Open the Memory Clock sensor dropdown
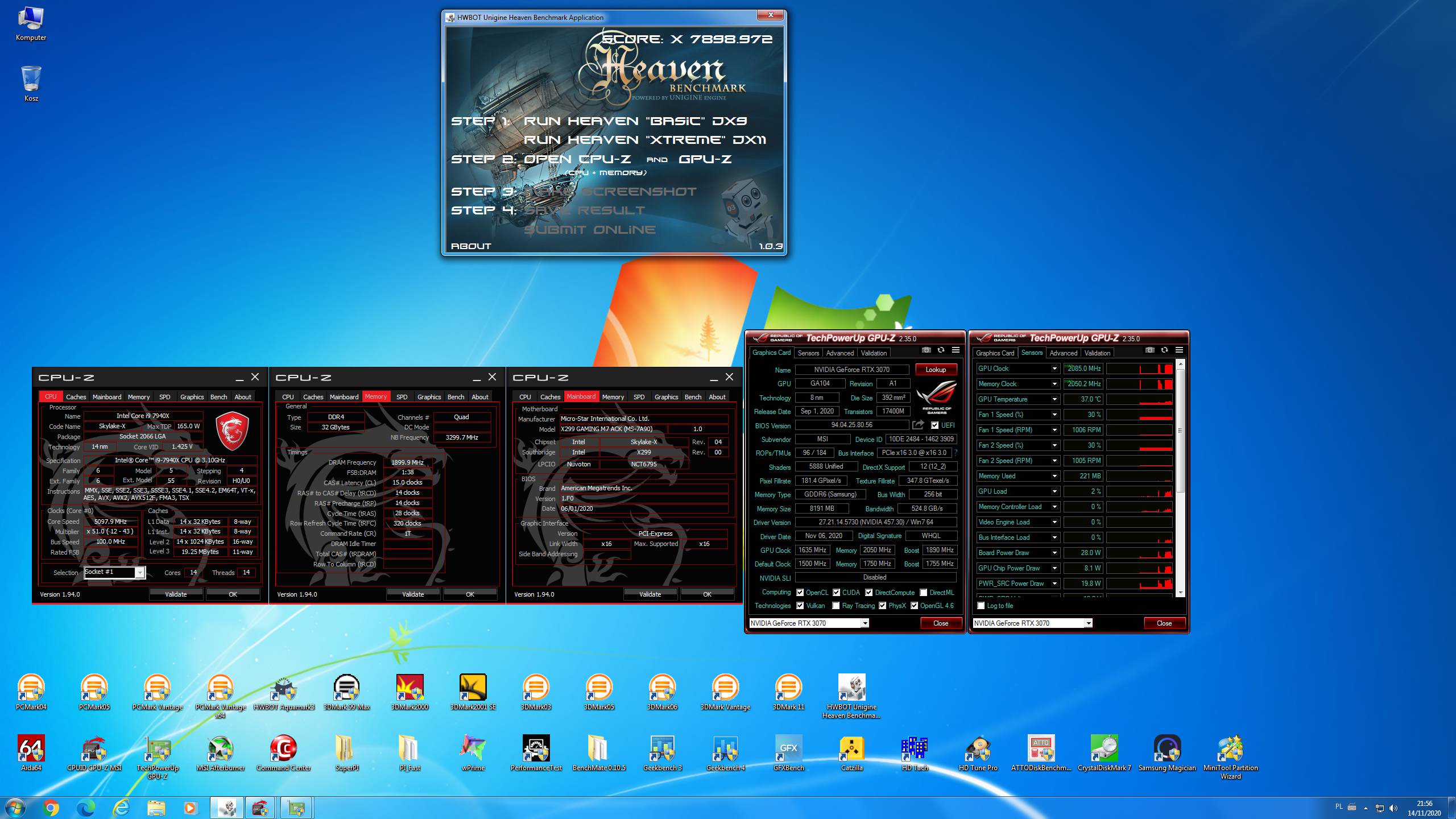This screenshot has height=819, width=1456. click(1054, 384)
